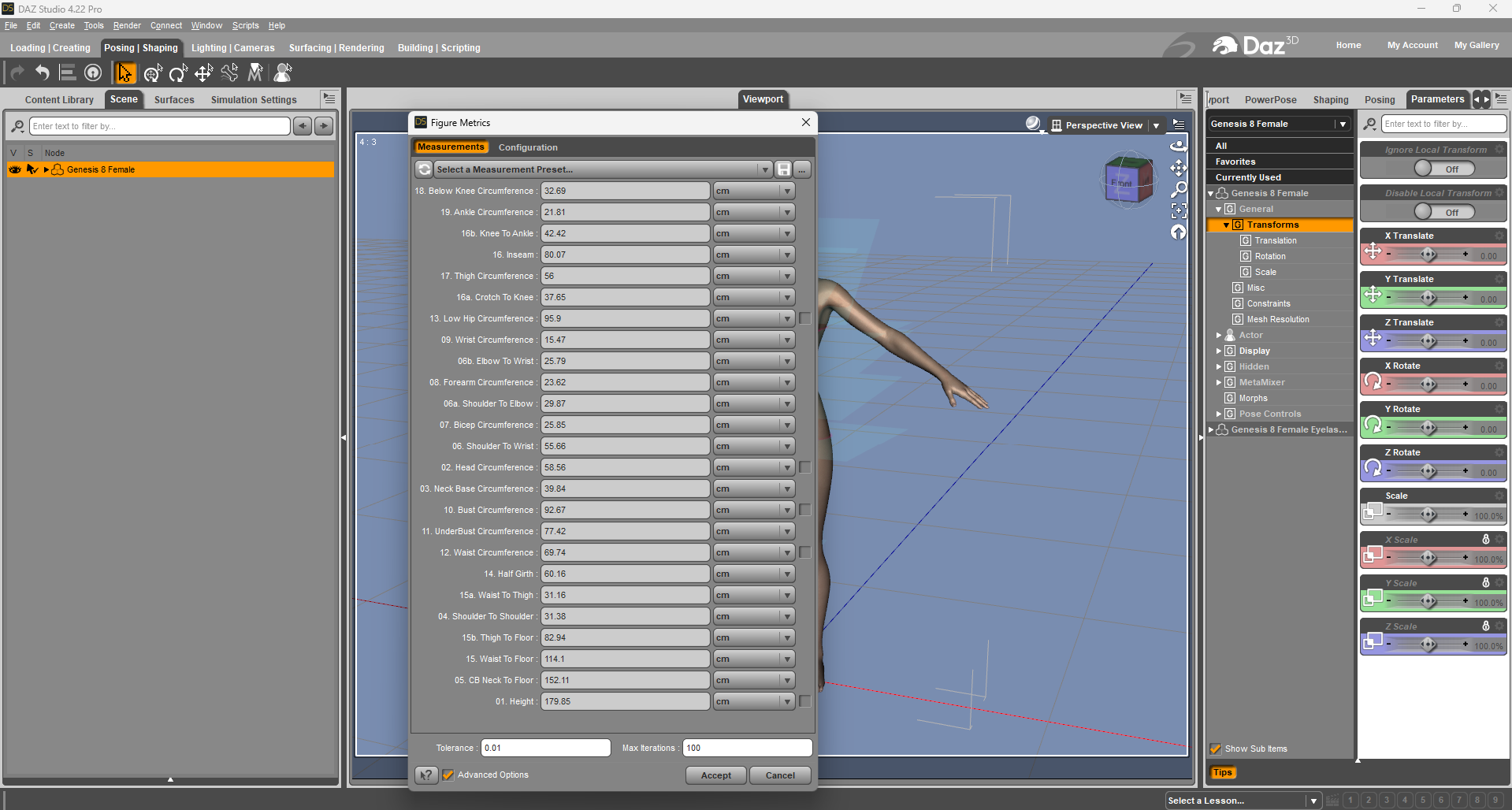Open the My Gallery link
This screenshot has height=810, width=1512.
coord(1477,45)
